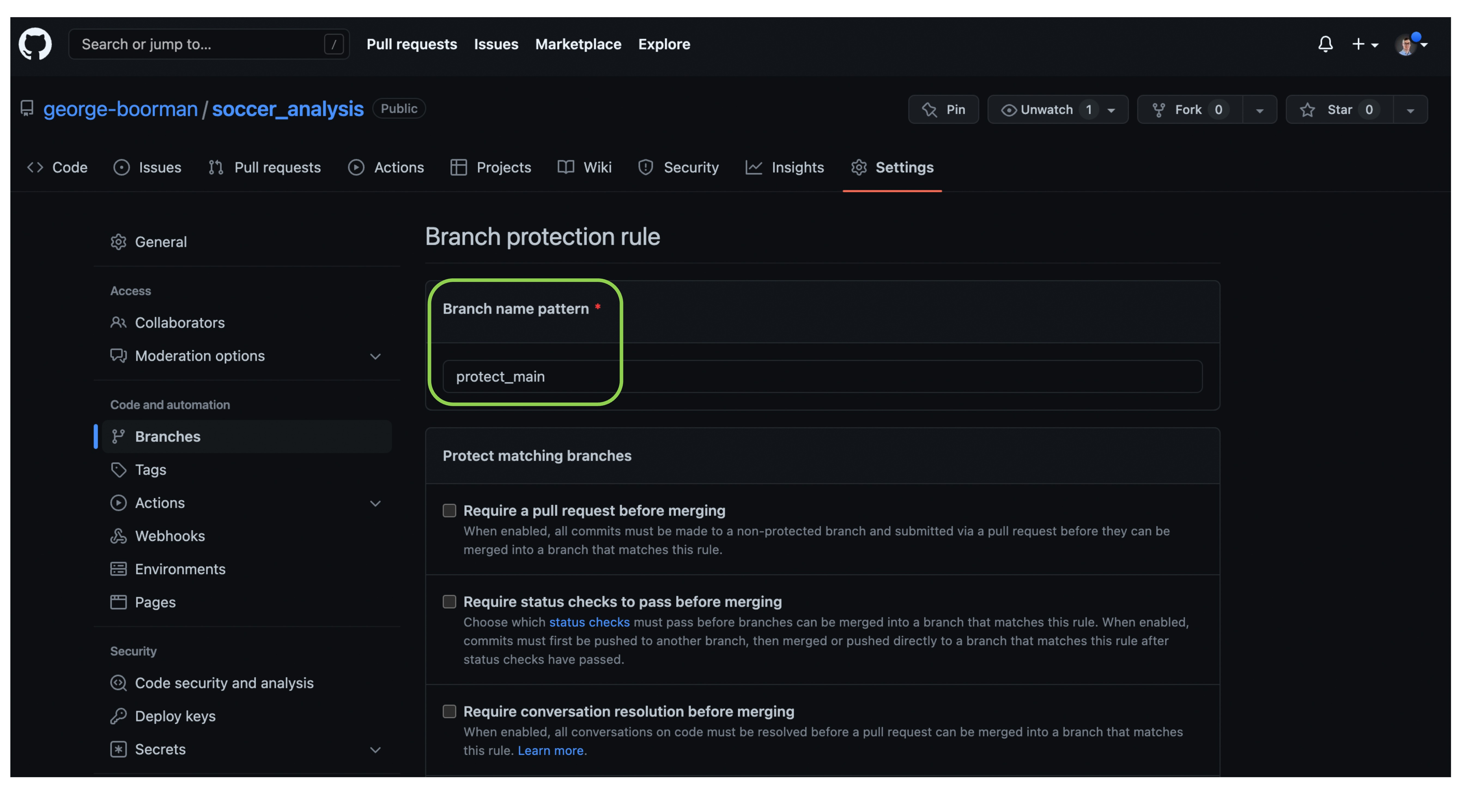Expand the Fork options dropdown arrow
The width and height of the screenshot is (1462, 812).
[x=1259, y=110]
